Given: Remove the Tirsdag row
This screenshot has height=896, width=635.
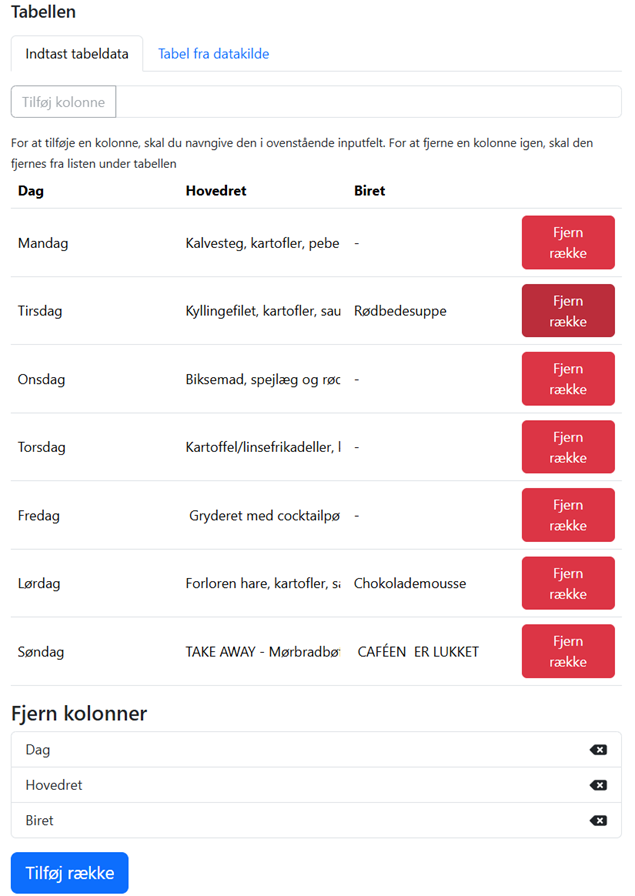Looking at the screenshot, I should click(x=568, y=310).
